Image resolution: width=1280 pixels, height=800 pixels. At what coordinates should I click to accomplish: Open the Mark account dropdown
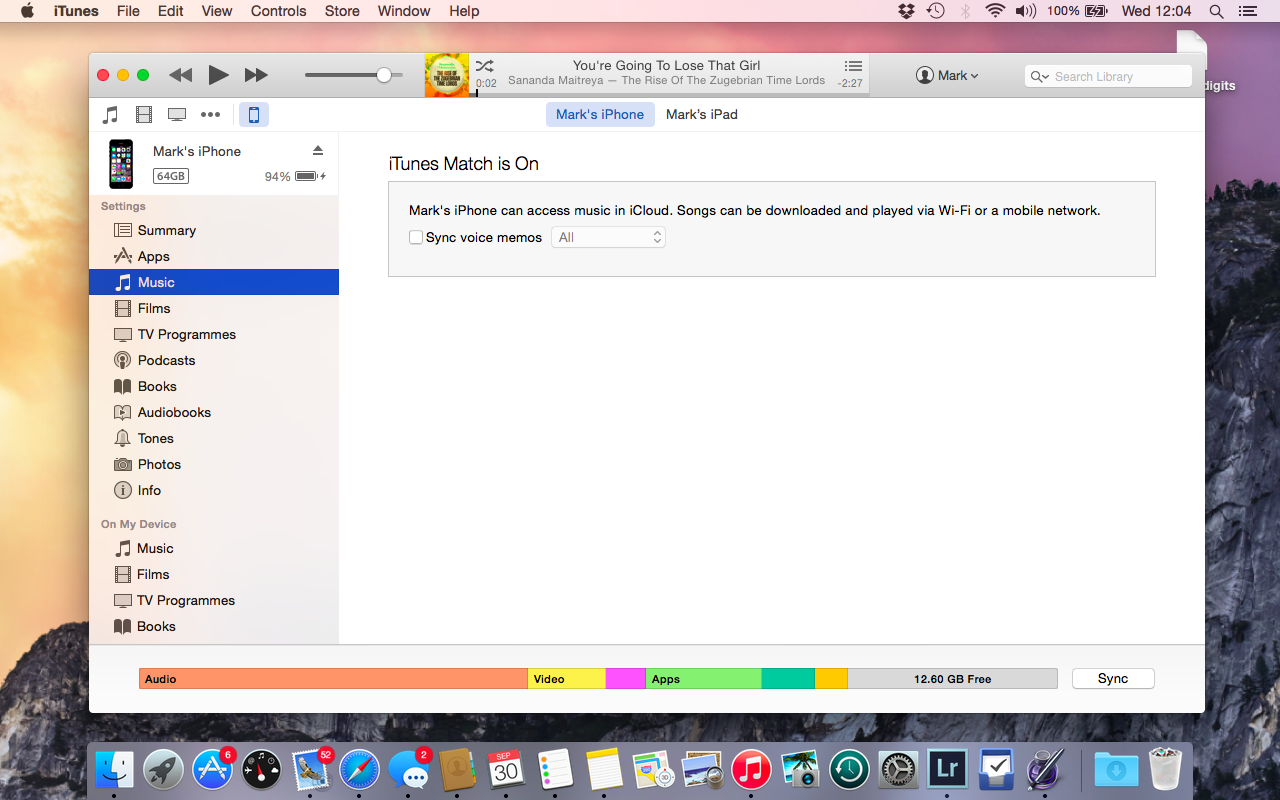947,76
